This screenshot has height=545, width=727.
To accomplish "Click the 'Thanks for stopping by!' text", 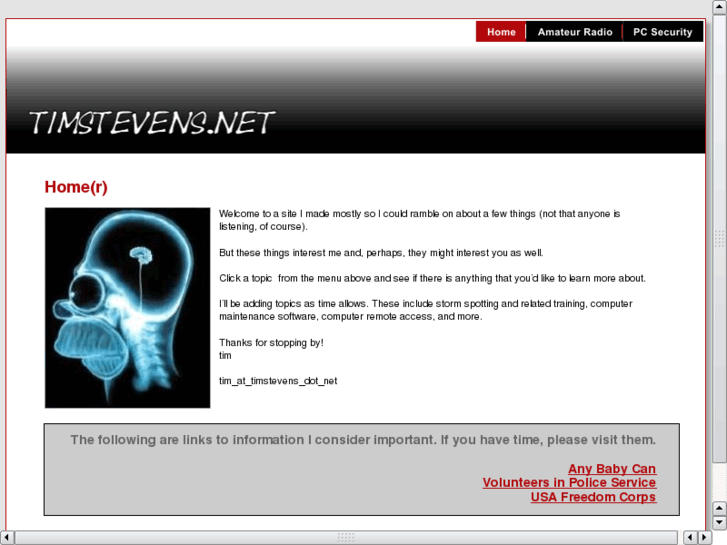I will (271, 343).
